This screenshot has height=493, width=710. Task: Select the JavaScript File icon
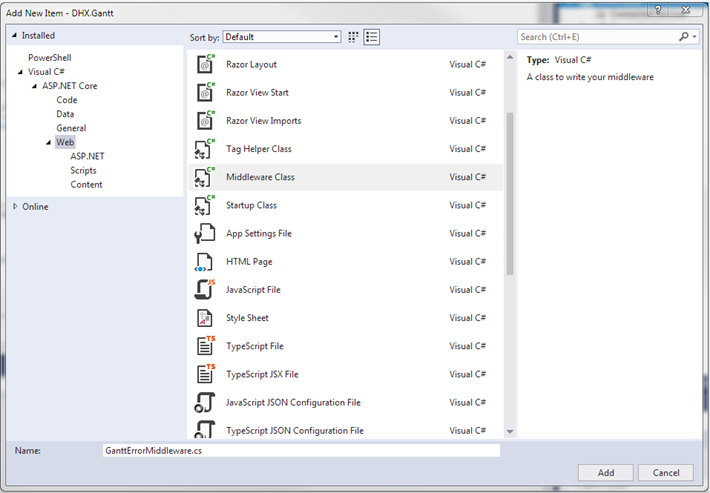point(204,290)
